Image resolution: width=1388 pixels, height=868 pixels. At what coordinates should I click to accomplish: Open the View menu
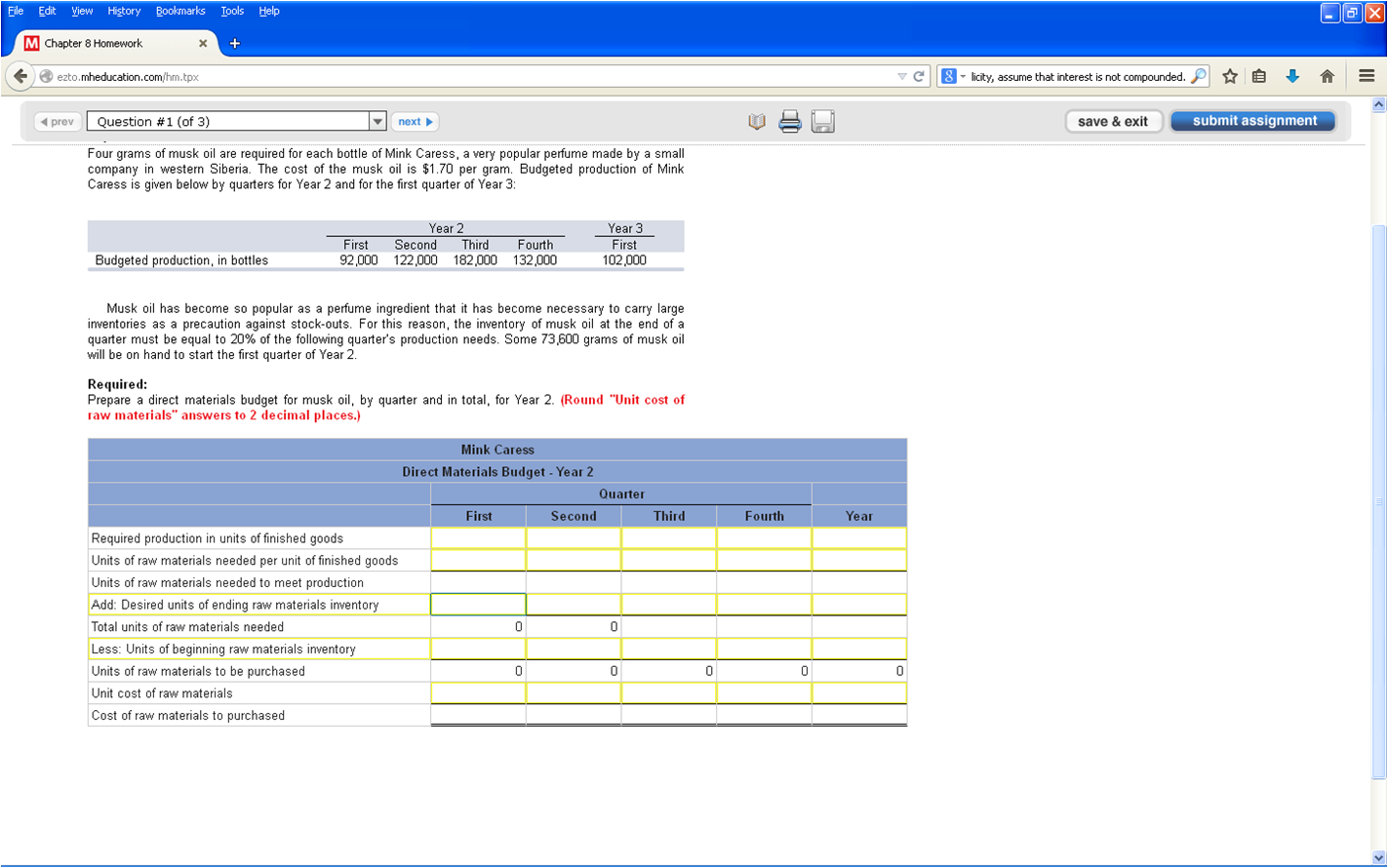coord(82,11)
